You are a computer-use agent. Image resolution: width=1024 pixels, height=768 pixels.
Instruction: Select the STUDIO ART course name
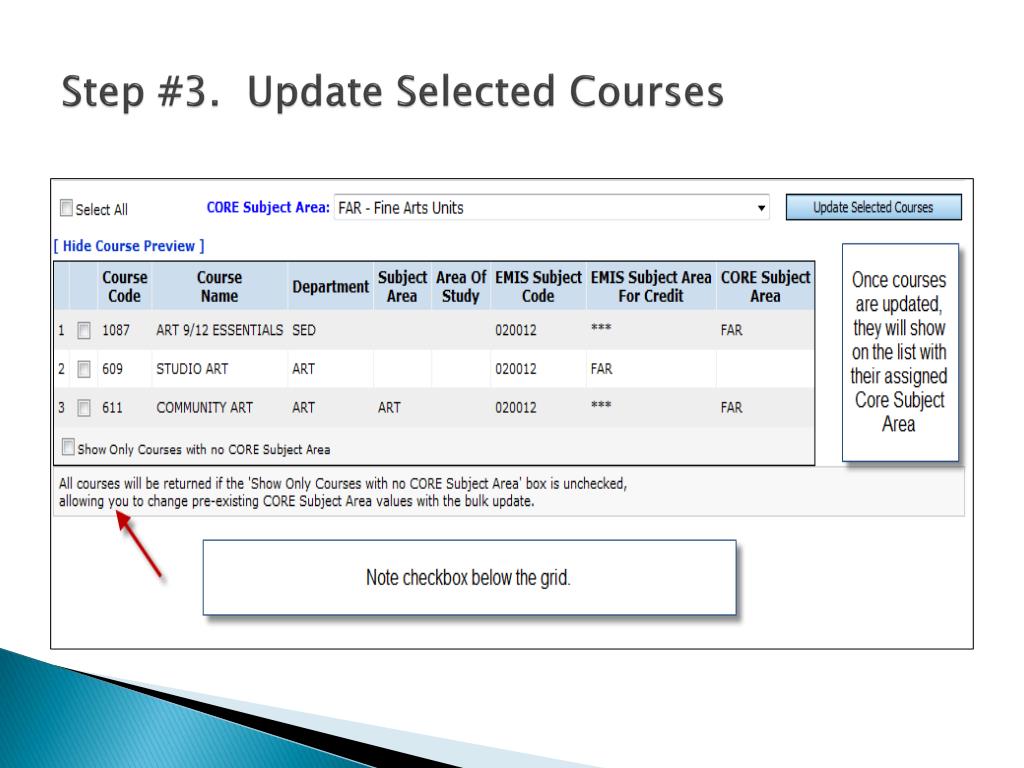pyautogui.click(x=192, y=369)
